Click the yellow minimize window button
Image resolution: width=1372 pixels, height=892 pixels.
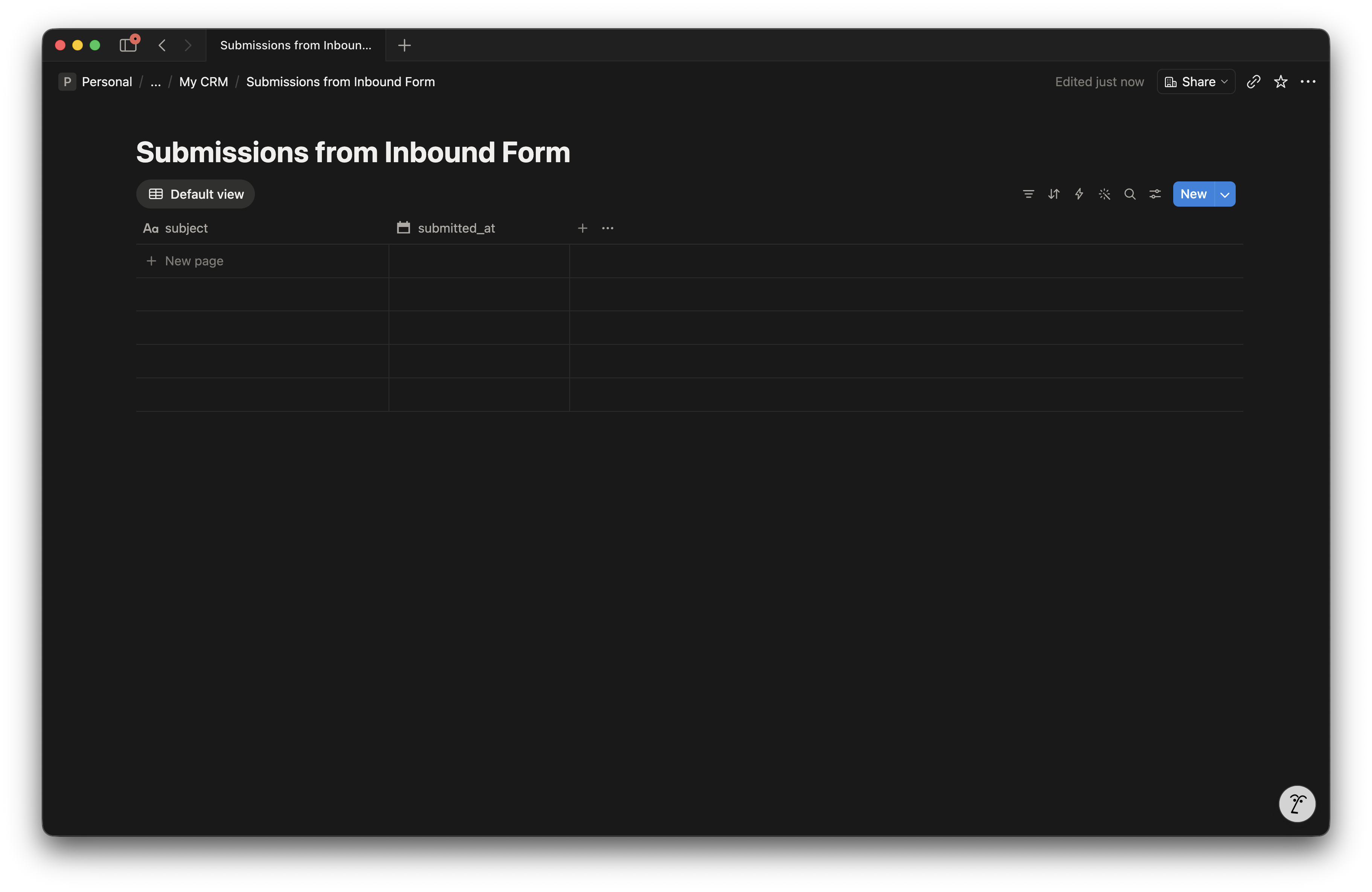[77, 45]
